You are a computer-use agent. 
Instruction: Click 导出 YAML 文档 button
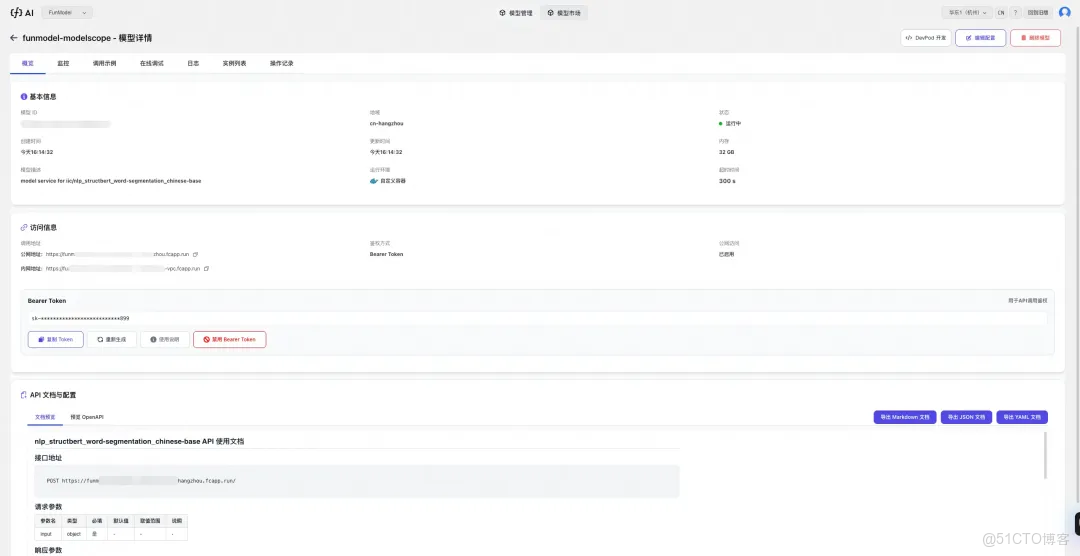[x=1021, y=417]
